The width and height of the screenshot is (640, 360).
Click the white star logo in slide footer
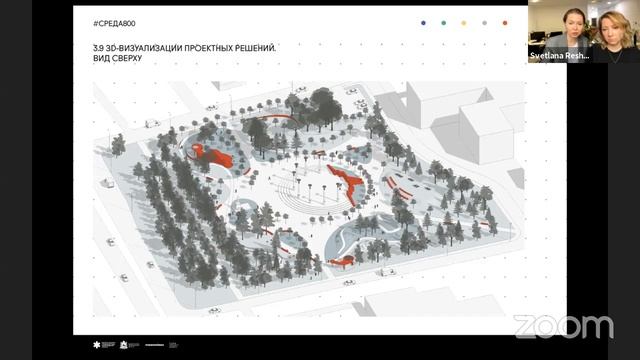pos(97,345)
